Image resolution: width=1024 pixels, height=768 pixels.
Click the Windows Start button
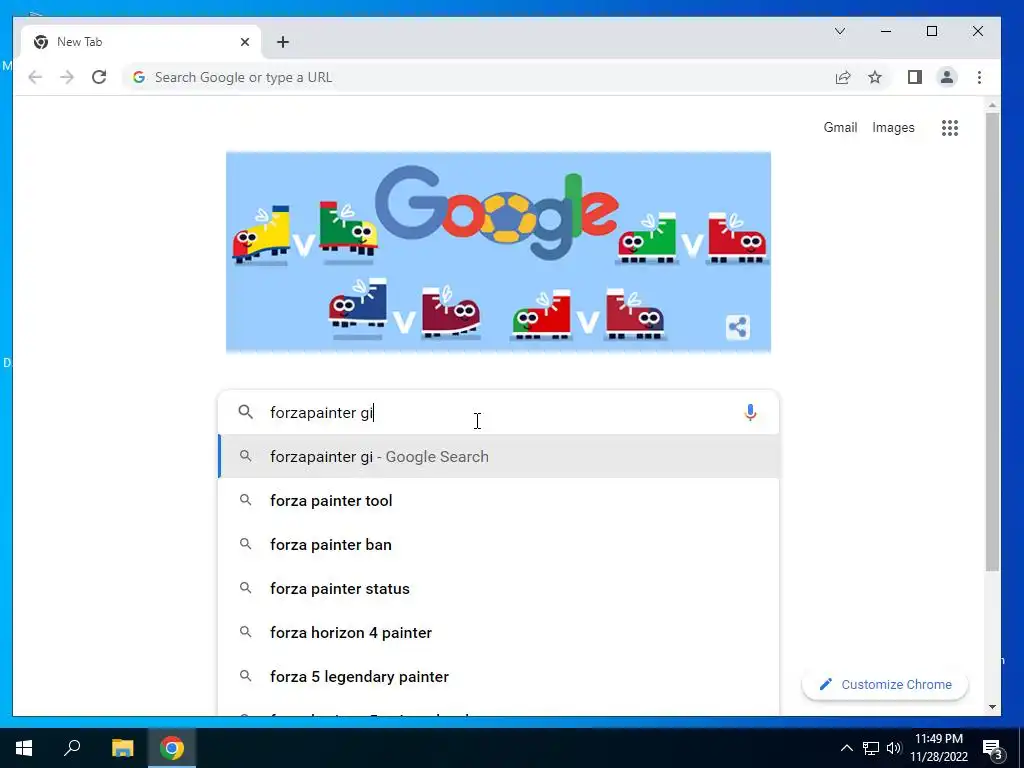coord(24,748)
